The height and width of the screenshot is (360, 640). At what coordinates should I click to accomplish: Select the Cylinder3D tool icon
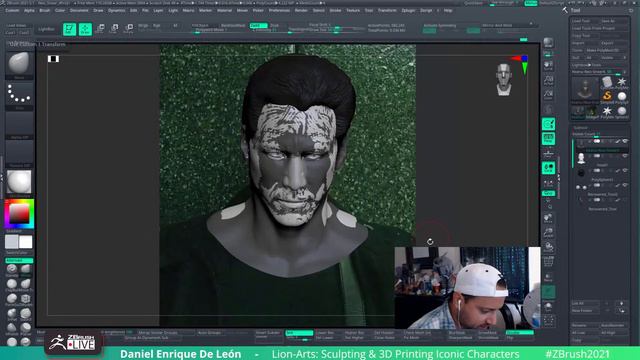click(x=607, y=82)
